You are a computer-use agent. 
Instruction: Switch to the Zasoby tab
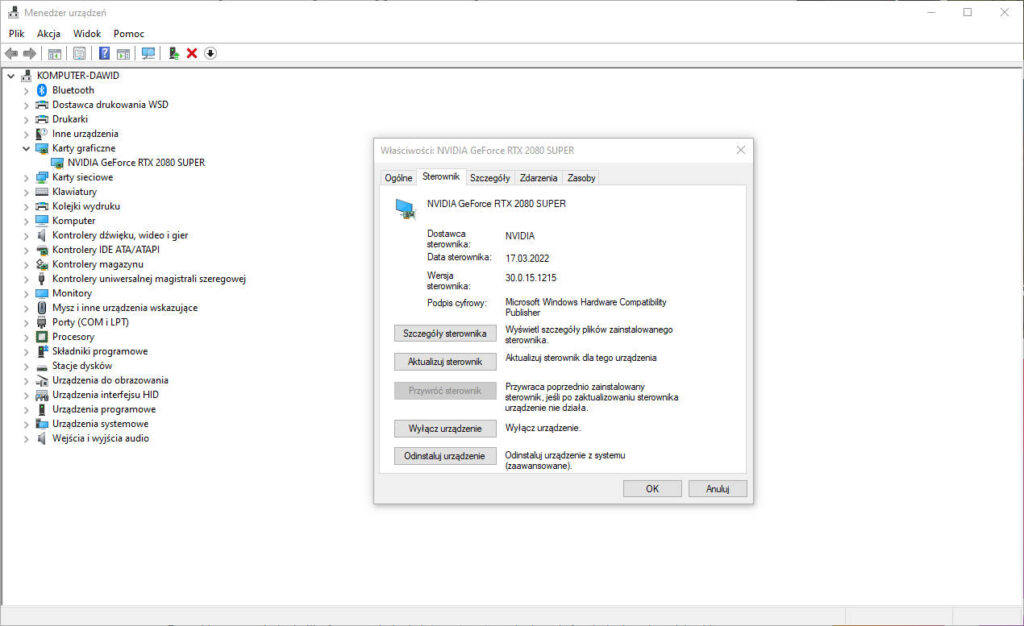tap(581, 178)
